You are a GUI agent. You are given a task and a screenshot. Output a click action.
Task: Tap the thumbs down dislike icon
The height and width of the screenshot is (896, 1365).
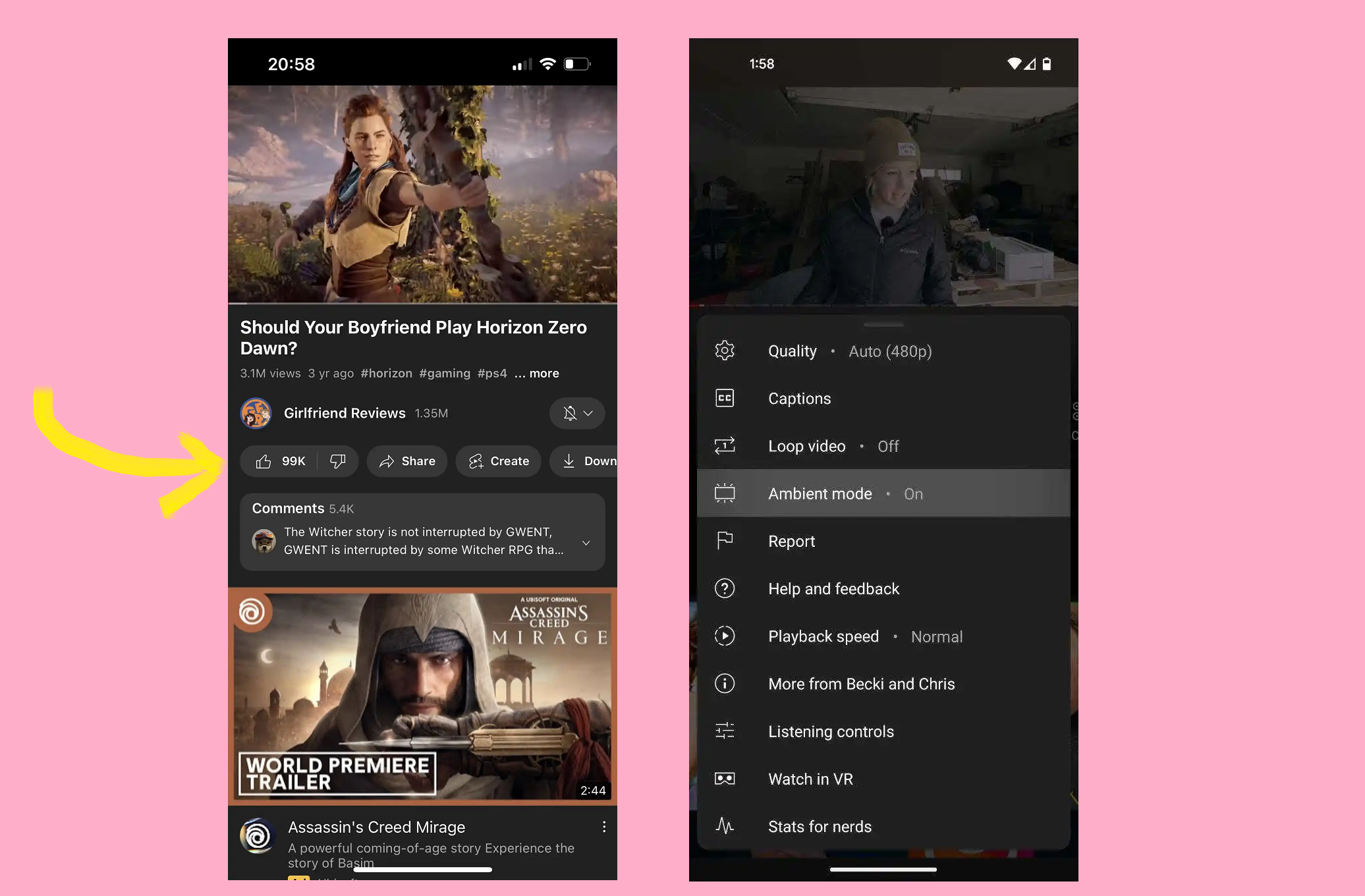tap(338, 461)
